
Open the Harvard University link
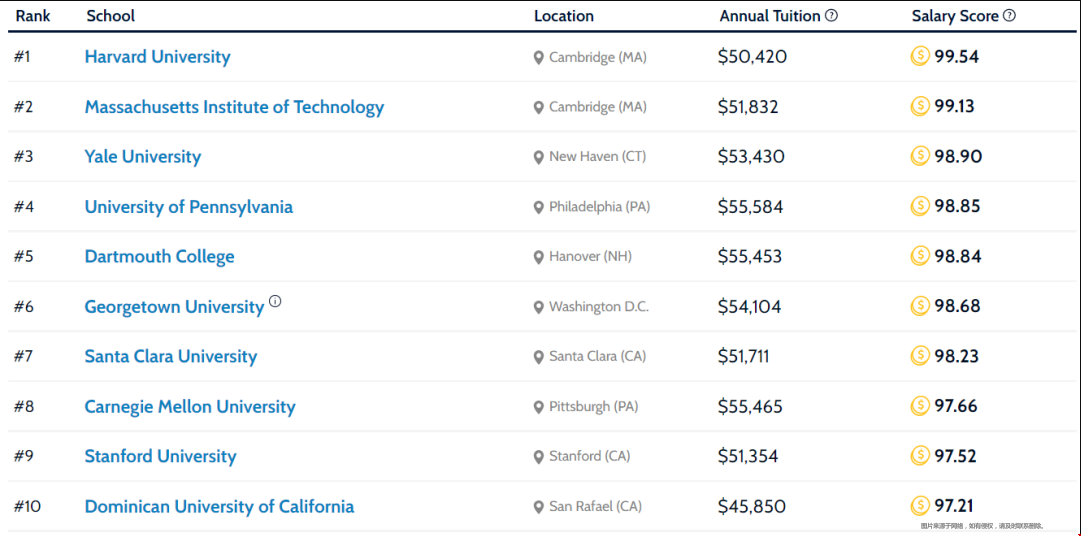(158, 57)
